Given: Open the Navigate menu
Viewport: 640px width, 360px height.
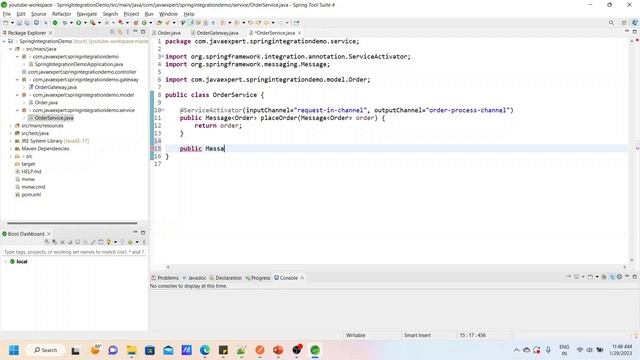Looking at the screenshot, I should pyautogui.click(x=87, y=14).
